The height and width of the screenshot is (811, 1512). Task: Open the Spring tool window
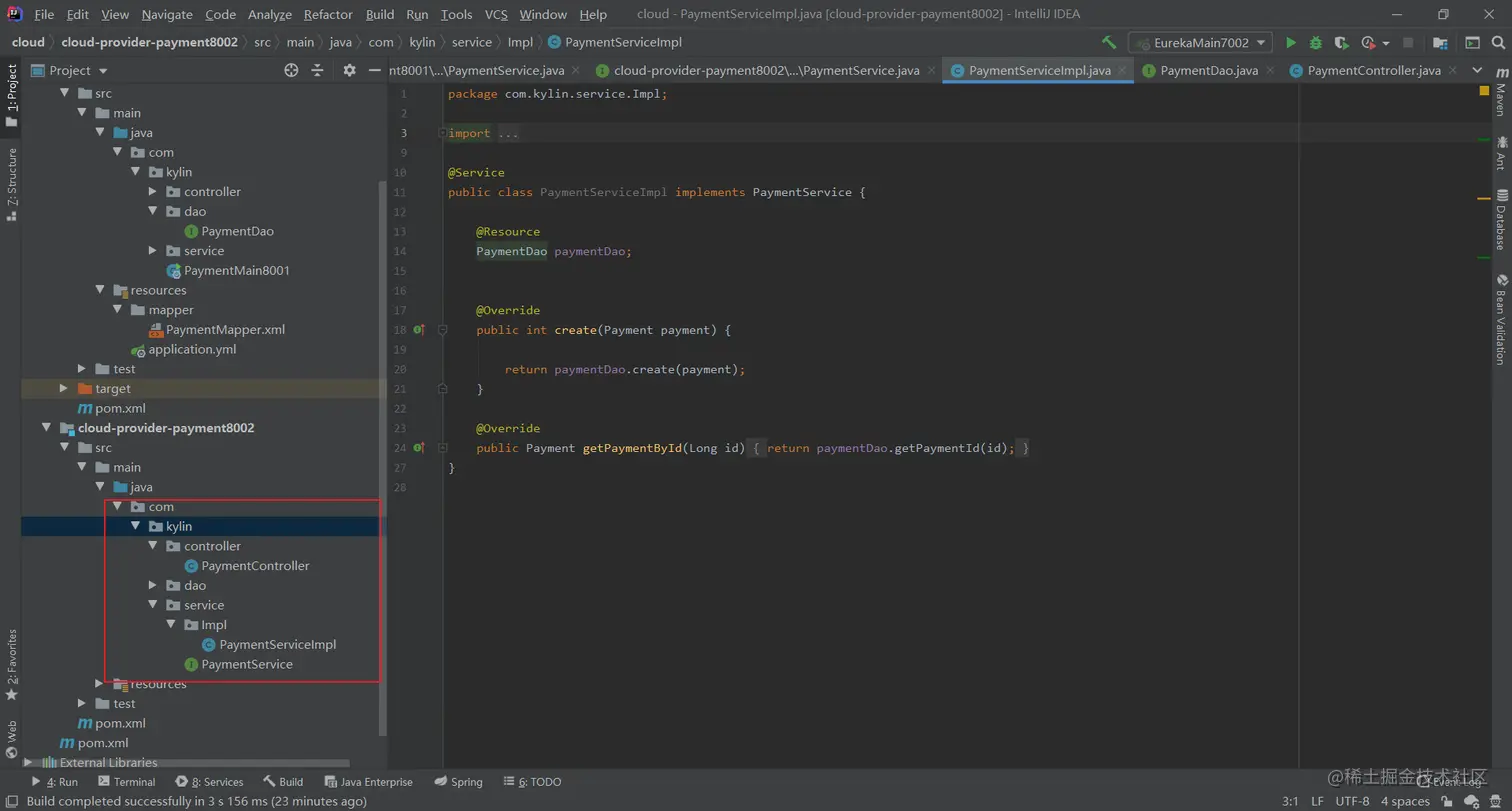tap(459, 782)
